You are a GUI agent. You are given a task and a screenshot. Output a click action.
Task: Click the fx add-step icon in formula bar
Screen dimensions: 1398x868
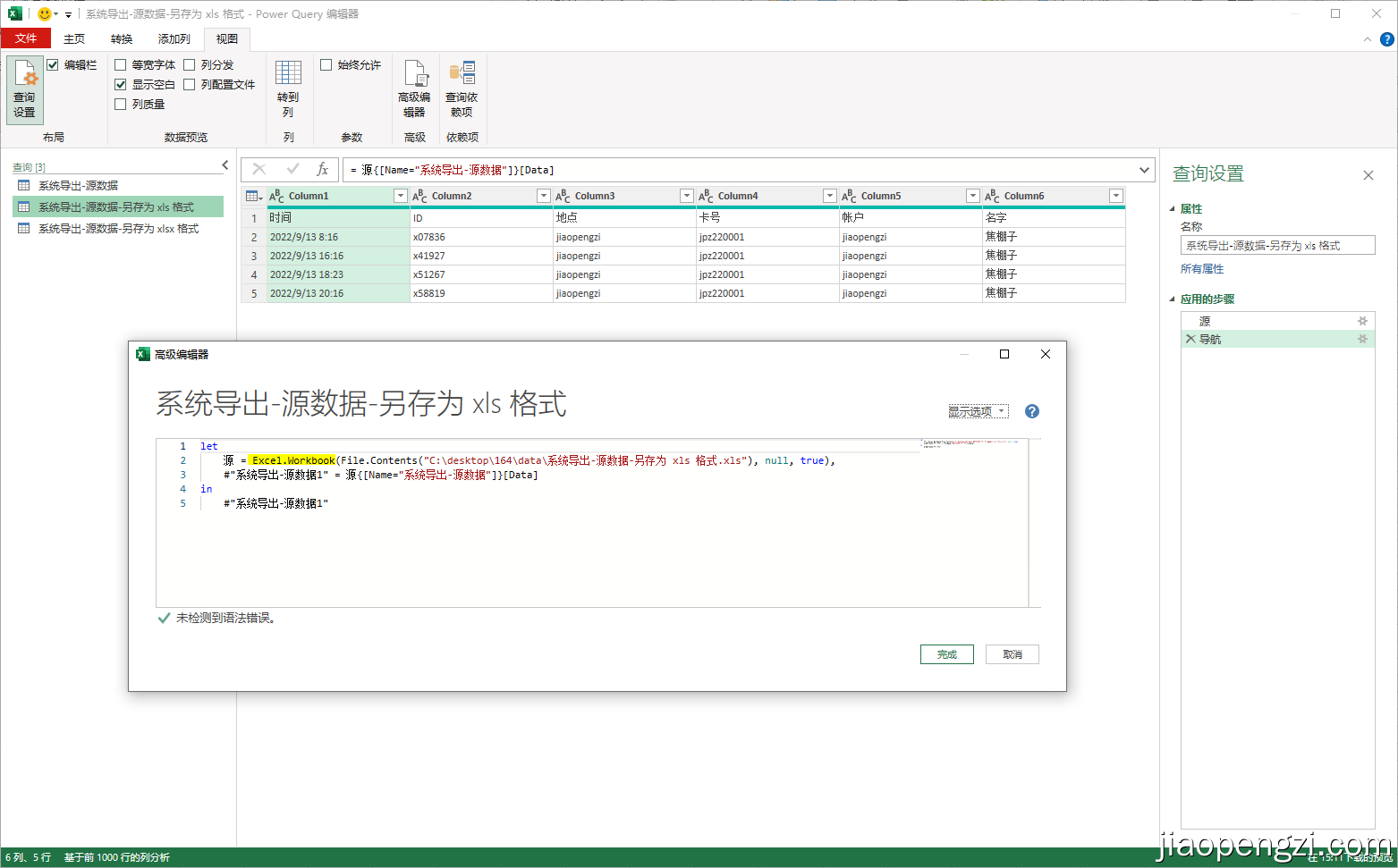[322, 170]
